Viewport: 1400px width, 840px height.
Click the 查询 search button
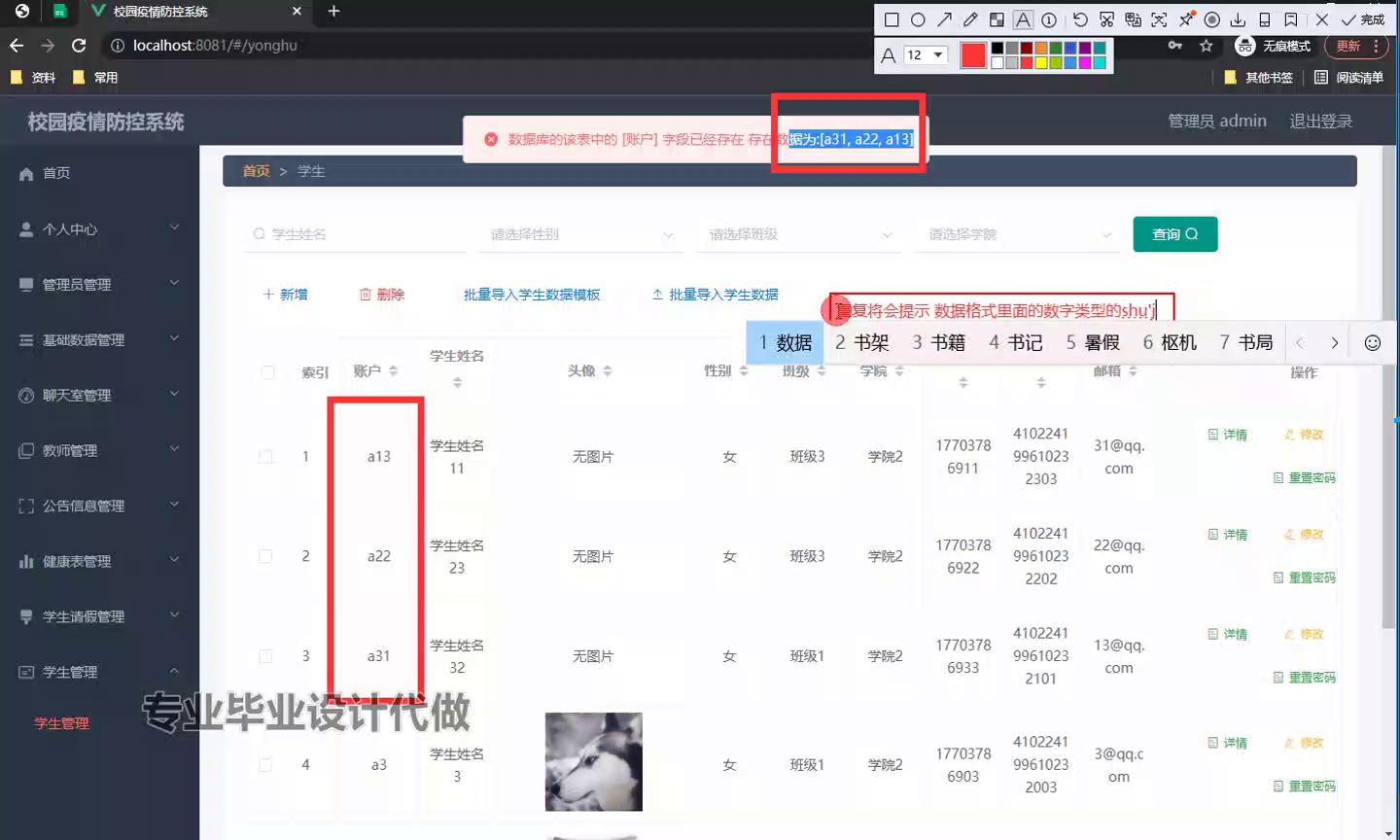pyautogui.click(x=1174, y=234)
